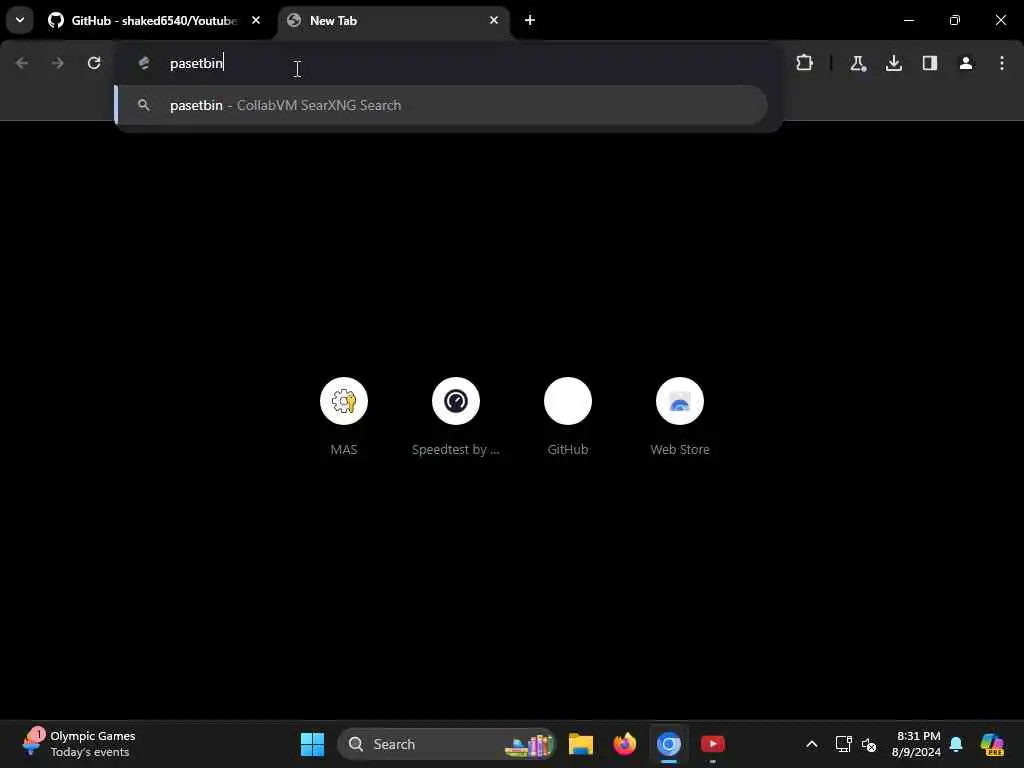The width and height of the screenshot is (1024, 768).
Task: Toggle the browser side panel
Action: tap(929, 63)
